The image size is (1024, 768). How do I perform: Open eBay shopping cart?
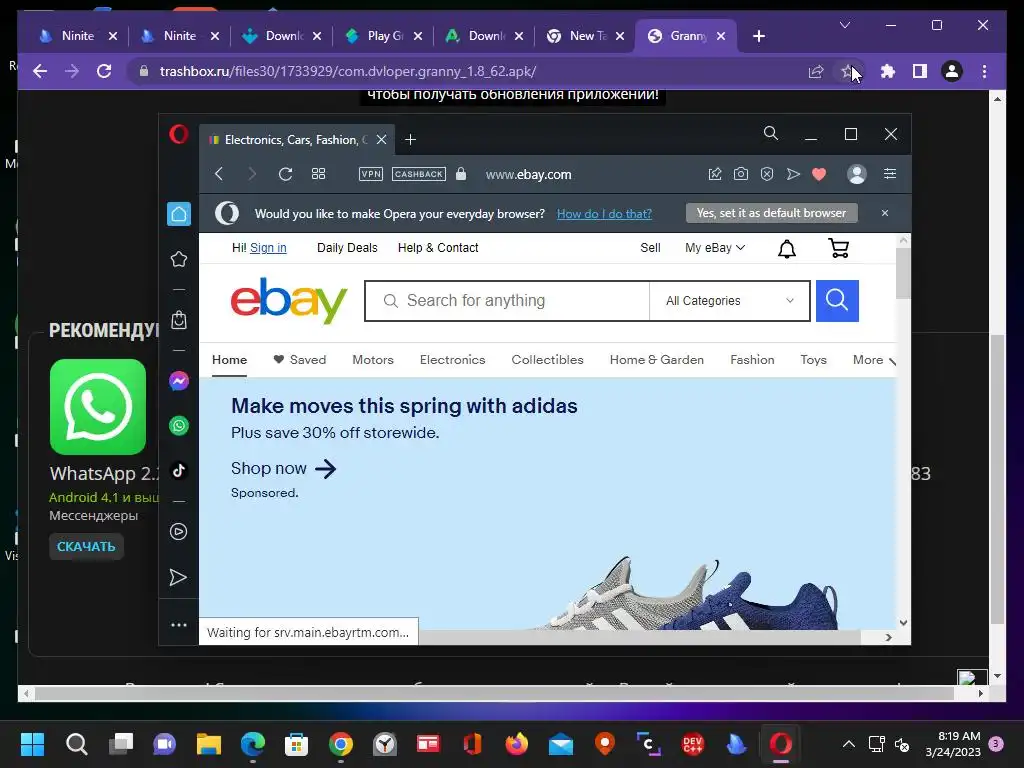(839, 248)
